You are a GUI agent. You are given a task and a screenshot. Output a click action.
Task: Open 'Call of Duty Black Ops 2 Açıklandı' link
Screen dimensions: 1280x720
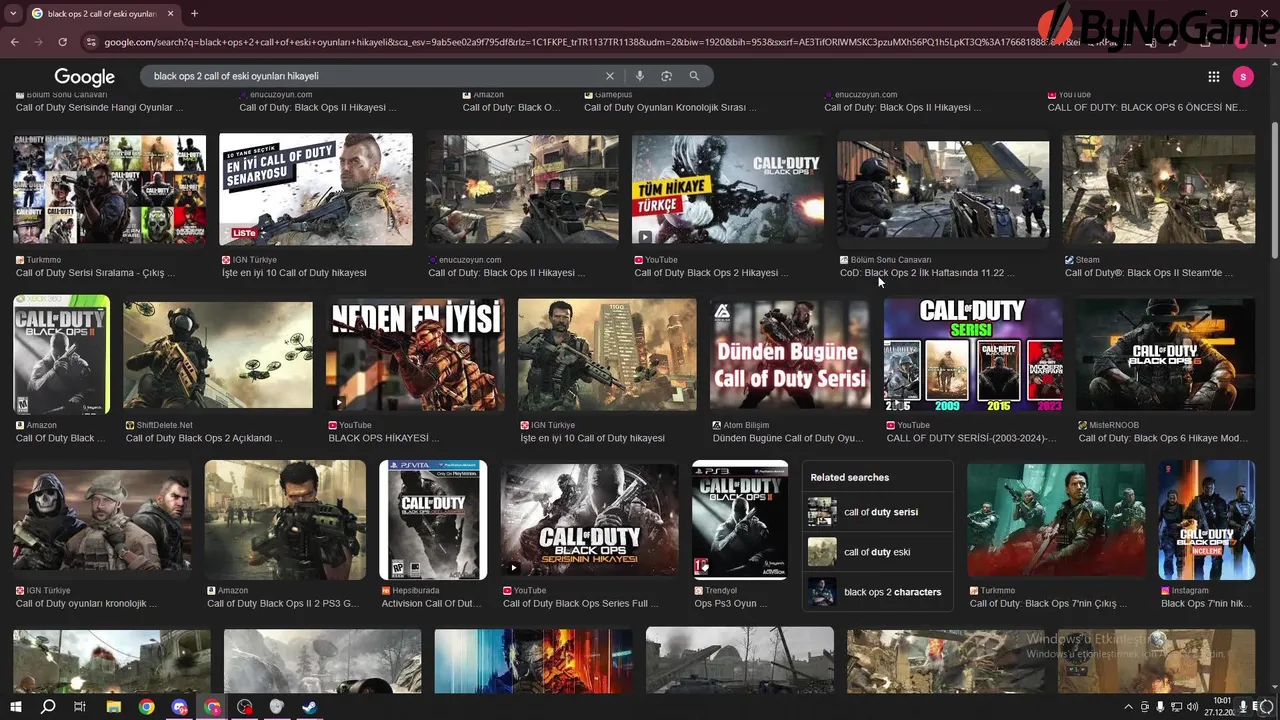(x=204, y=438)
